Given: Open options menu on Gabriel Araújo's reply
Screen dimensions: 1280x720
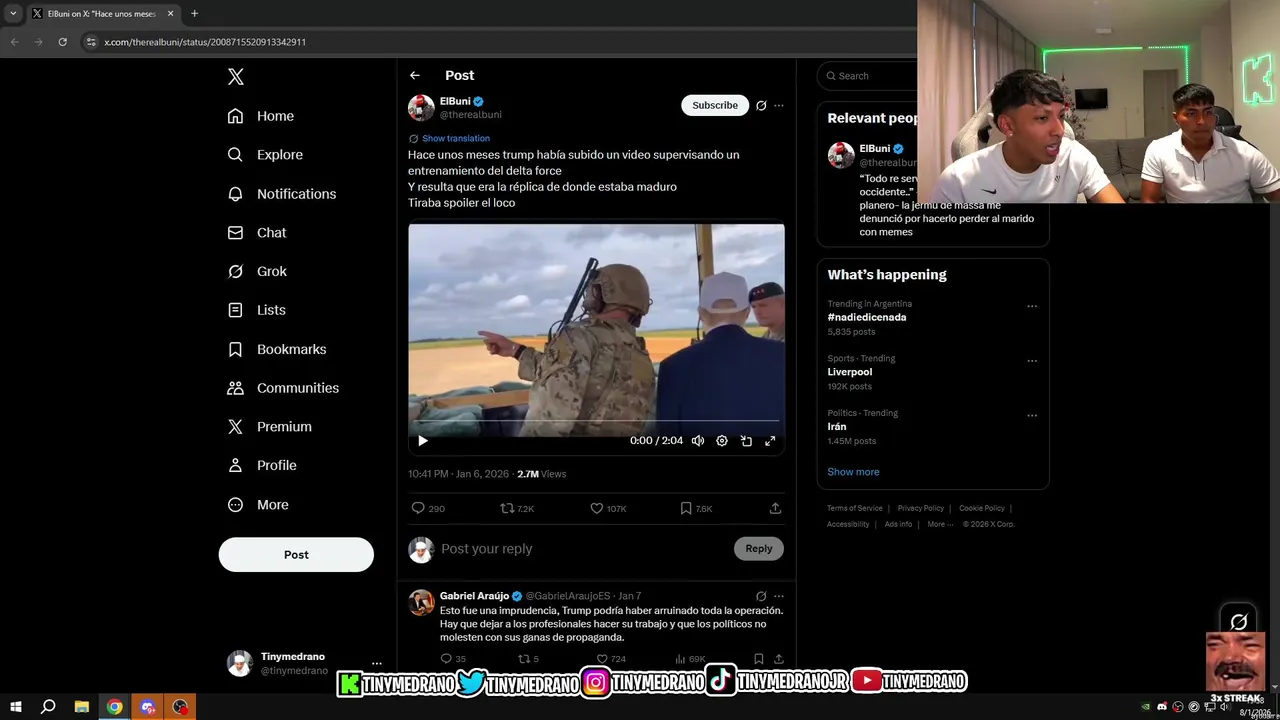Looking at the screenshot, I should 779,596.
